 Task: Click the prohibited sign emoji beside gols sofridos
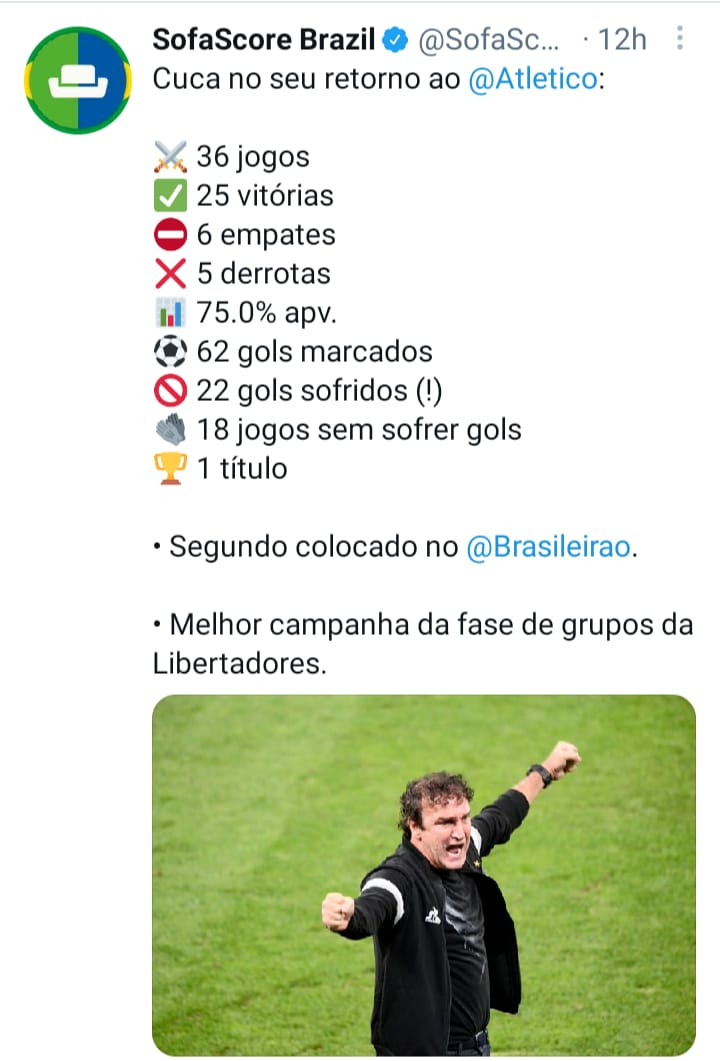tap(171, 391)
